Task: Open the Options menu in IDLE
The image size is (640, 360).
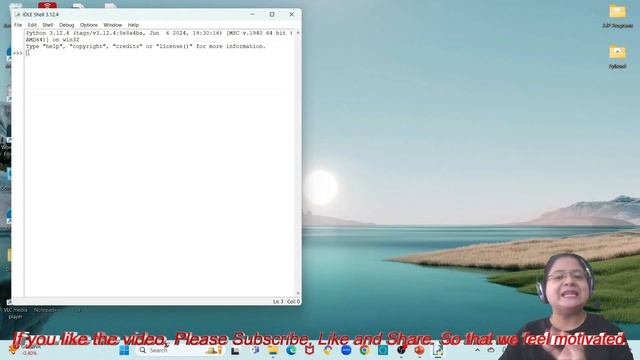Action: tap(89, 25)
